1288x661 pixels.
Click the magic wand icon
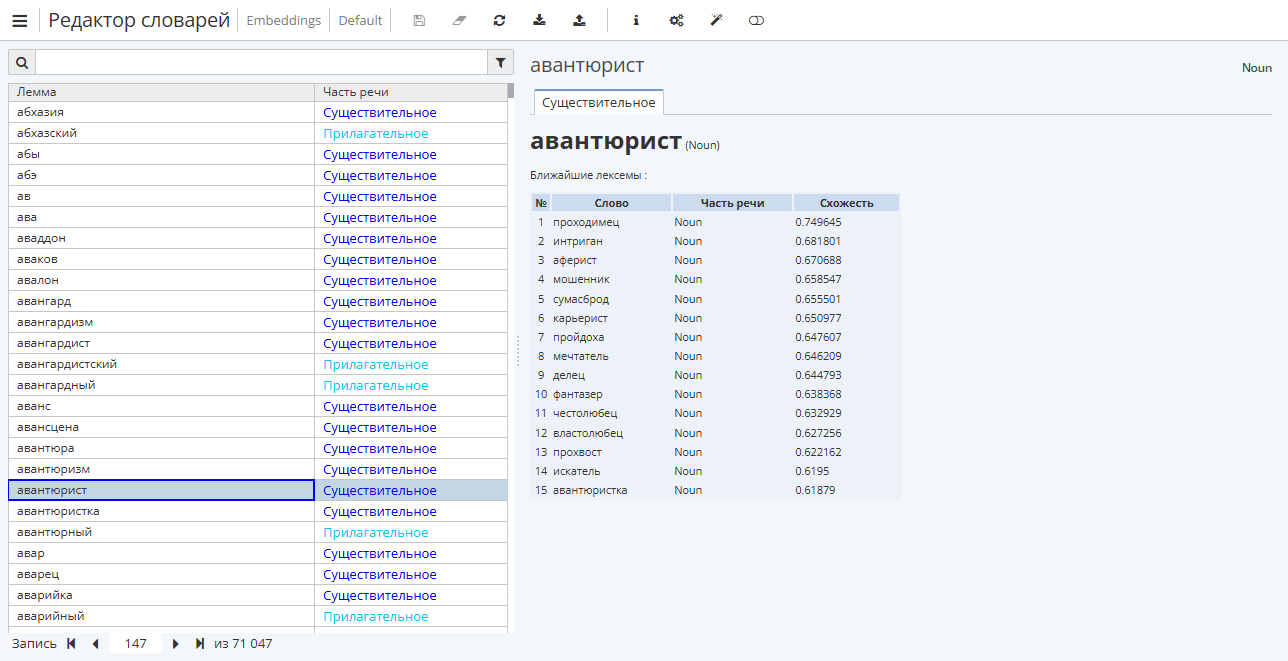(716, 20)
